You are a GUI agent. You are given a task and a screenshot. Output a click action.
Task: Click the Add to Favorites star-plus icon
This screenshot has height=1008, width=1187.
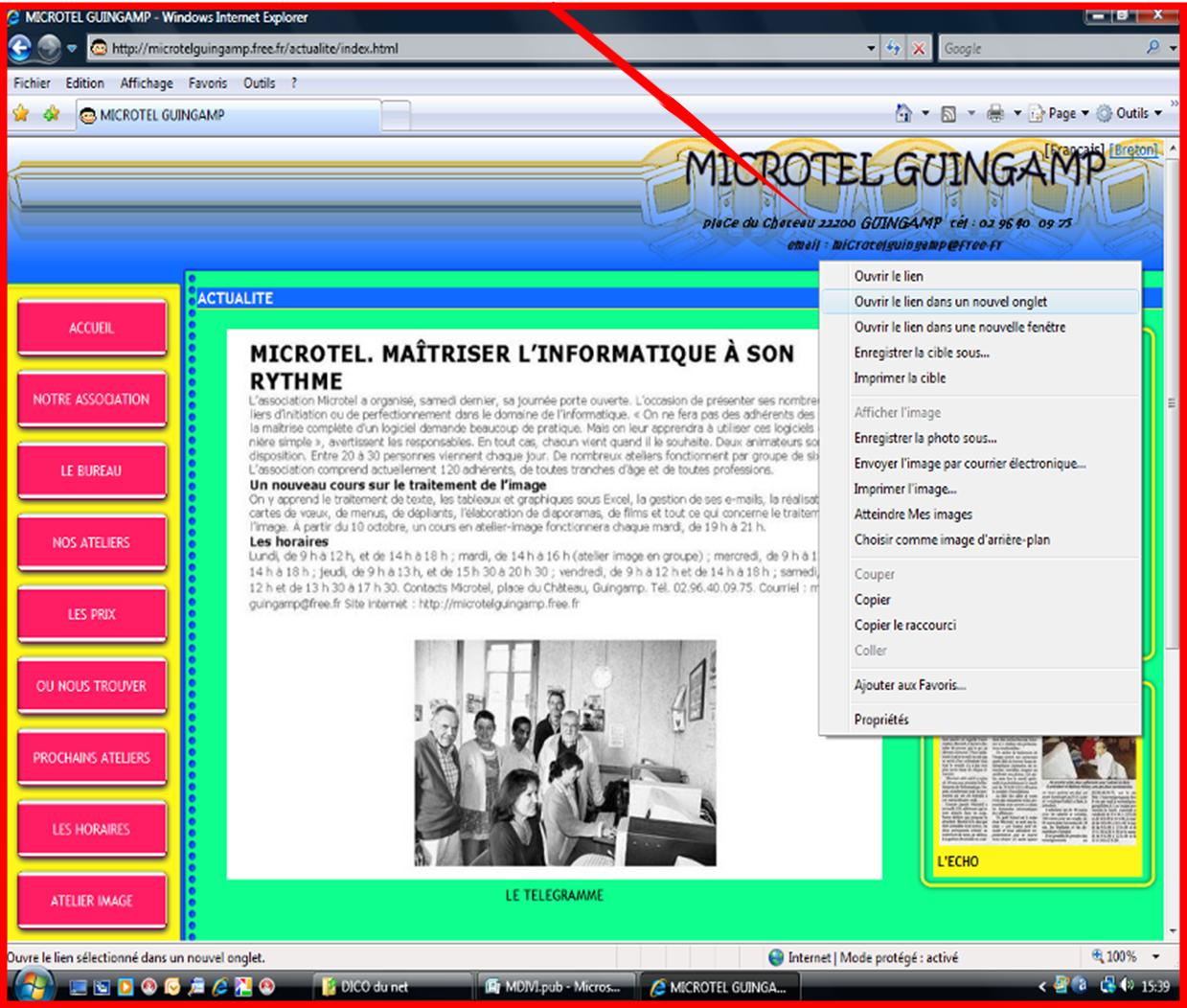click(x=51, y=114)
